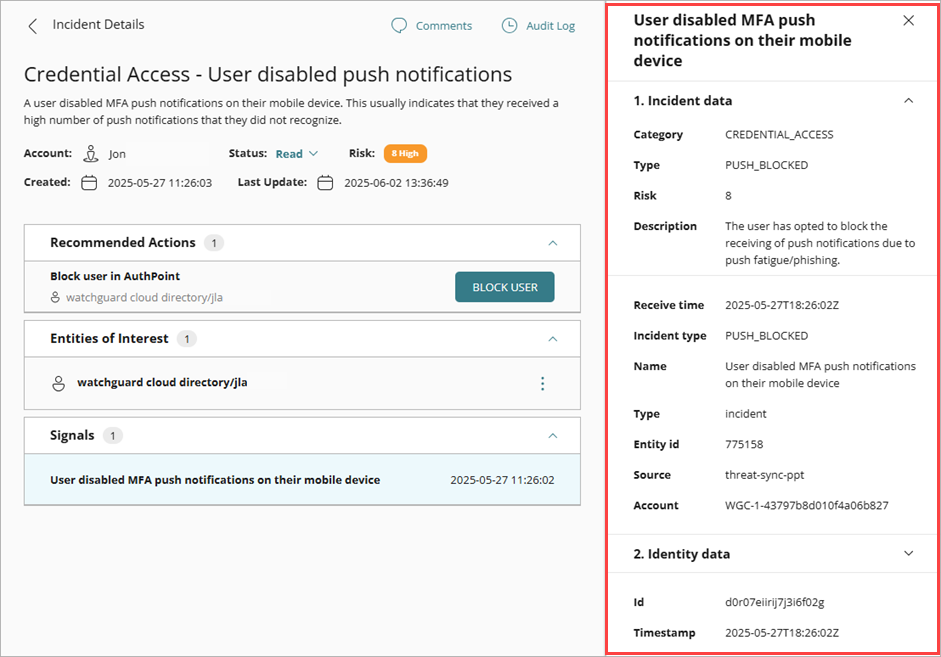The image size is (941, 657).
Task: Collapse the Signals section
Action: coord(553,435)
